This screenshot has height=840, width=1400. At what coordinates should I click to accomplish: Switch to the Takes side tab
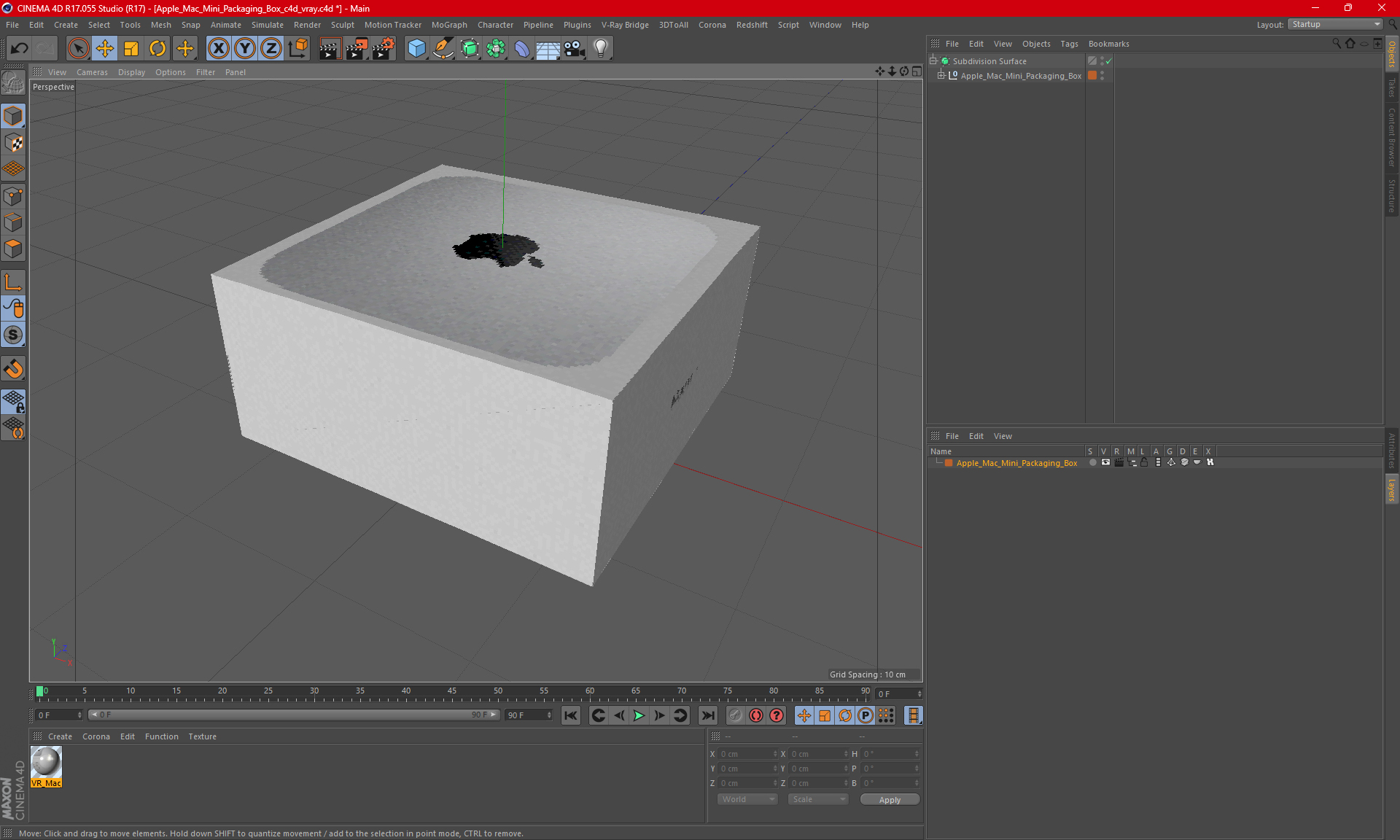click(1392, 87)
